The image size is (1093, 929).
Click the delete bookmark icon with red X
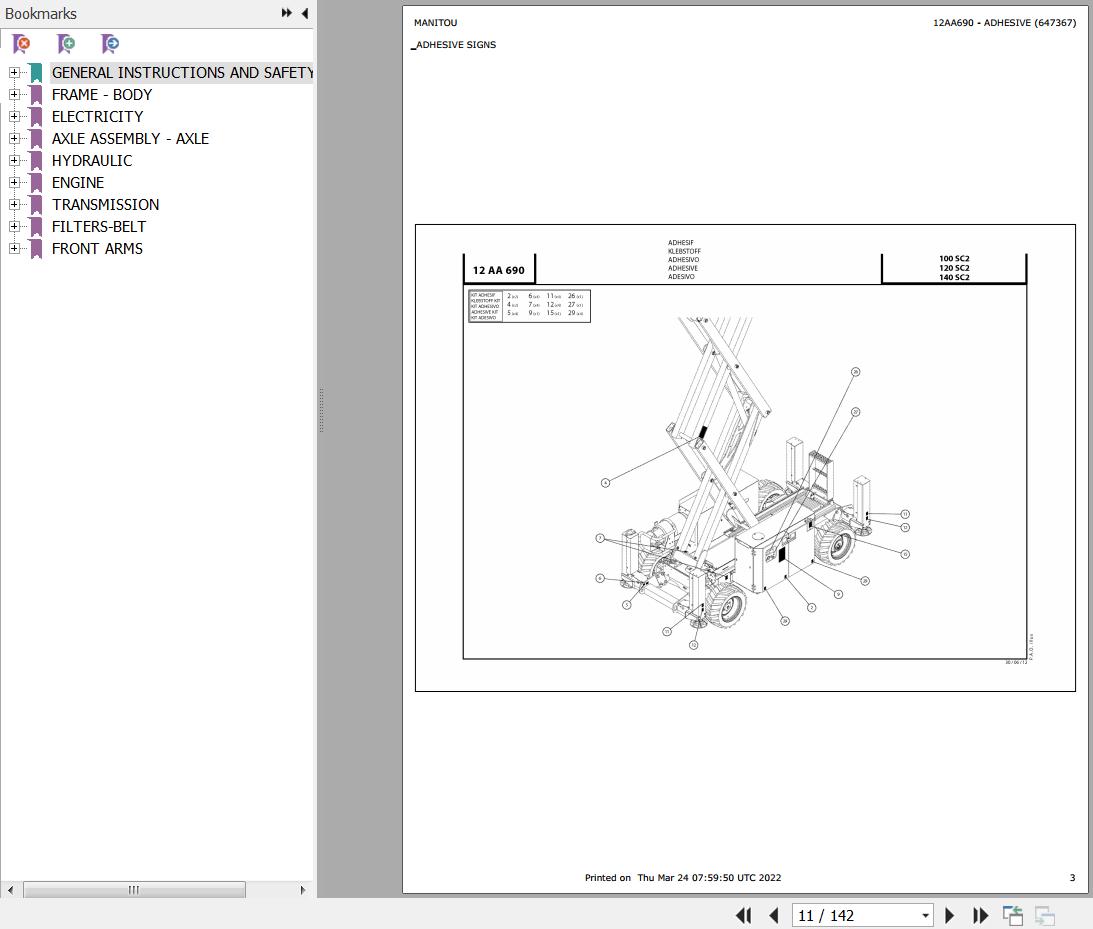(22, 44)
